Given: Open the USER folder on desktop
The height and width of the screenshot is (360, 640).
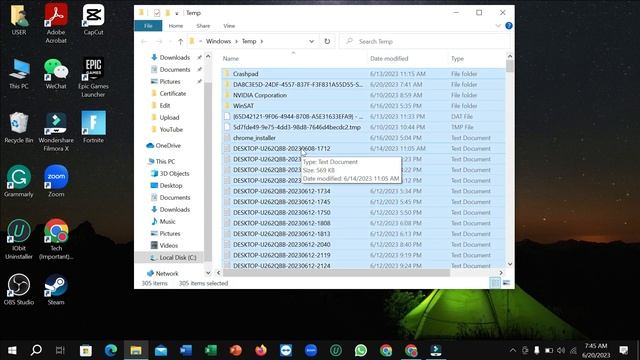Looking at the screenshot, I should 19,19.
